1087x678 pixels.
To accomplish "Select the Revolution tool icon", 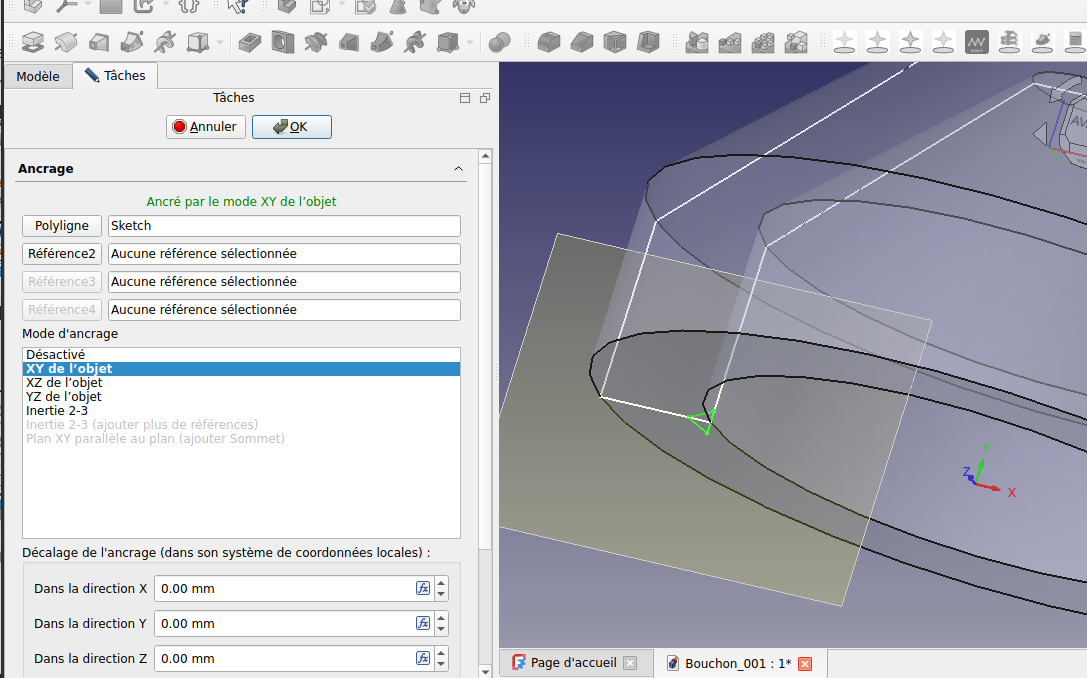I will (66, 42).
